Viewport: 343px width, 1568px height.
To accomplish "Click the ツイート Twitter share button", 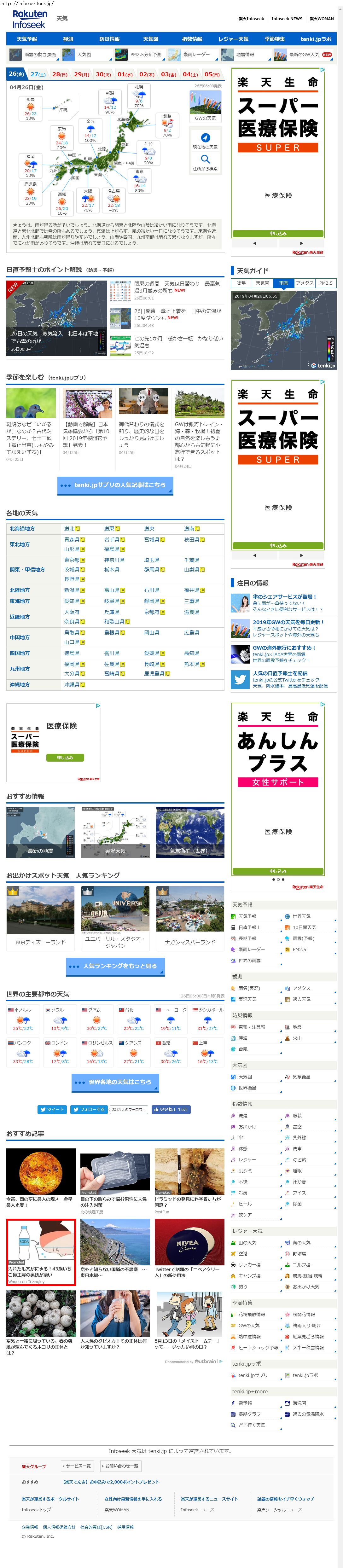I will pyautogui.click(x=52, y=1109).
